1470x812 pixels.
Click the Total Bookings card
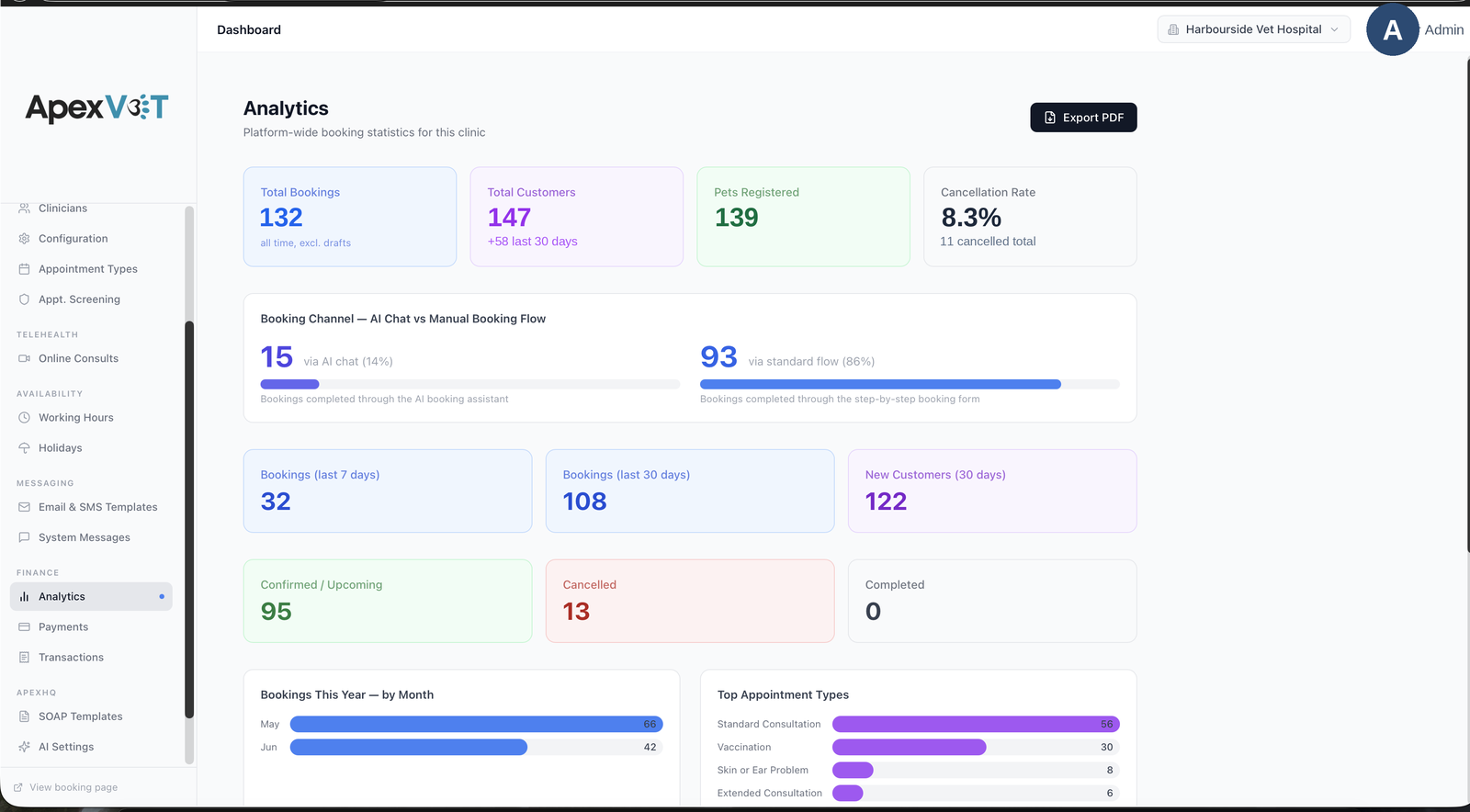(350, 217)
